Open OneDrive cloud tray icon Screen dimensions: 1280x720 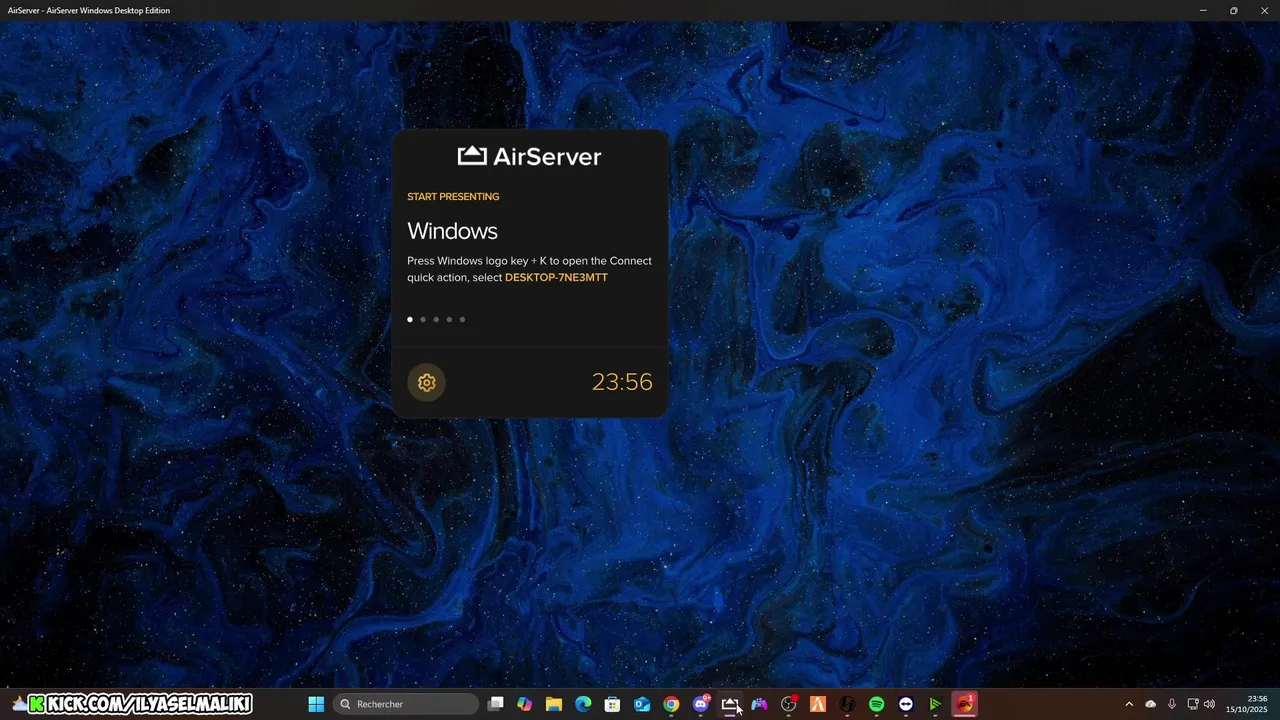tap(1150, 704)
